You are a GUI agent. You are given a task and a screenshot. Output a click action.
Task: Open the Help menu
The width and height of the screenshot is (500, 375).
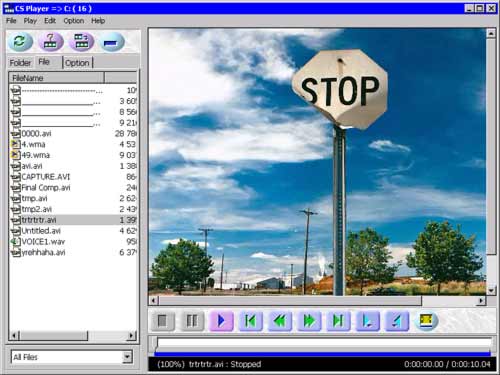[98, 21]
